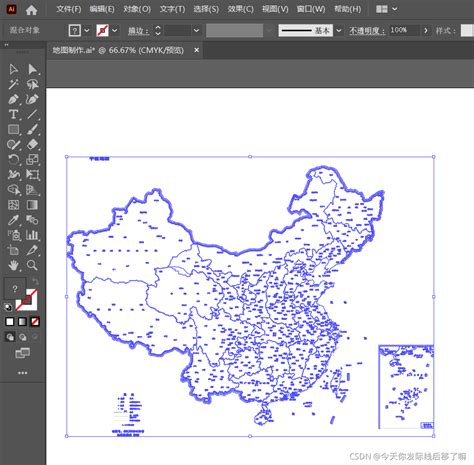This screenshot has width=474, height=465.
Task: Open the 对象(O) menu
Action: click(137, 9)
